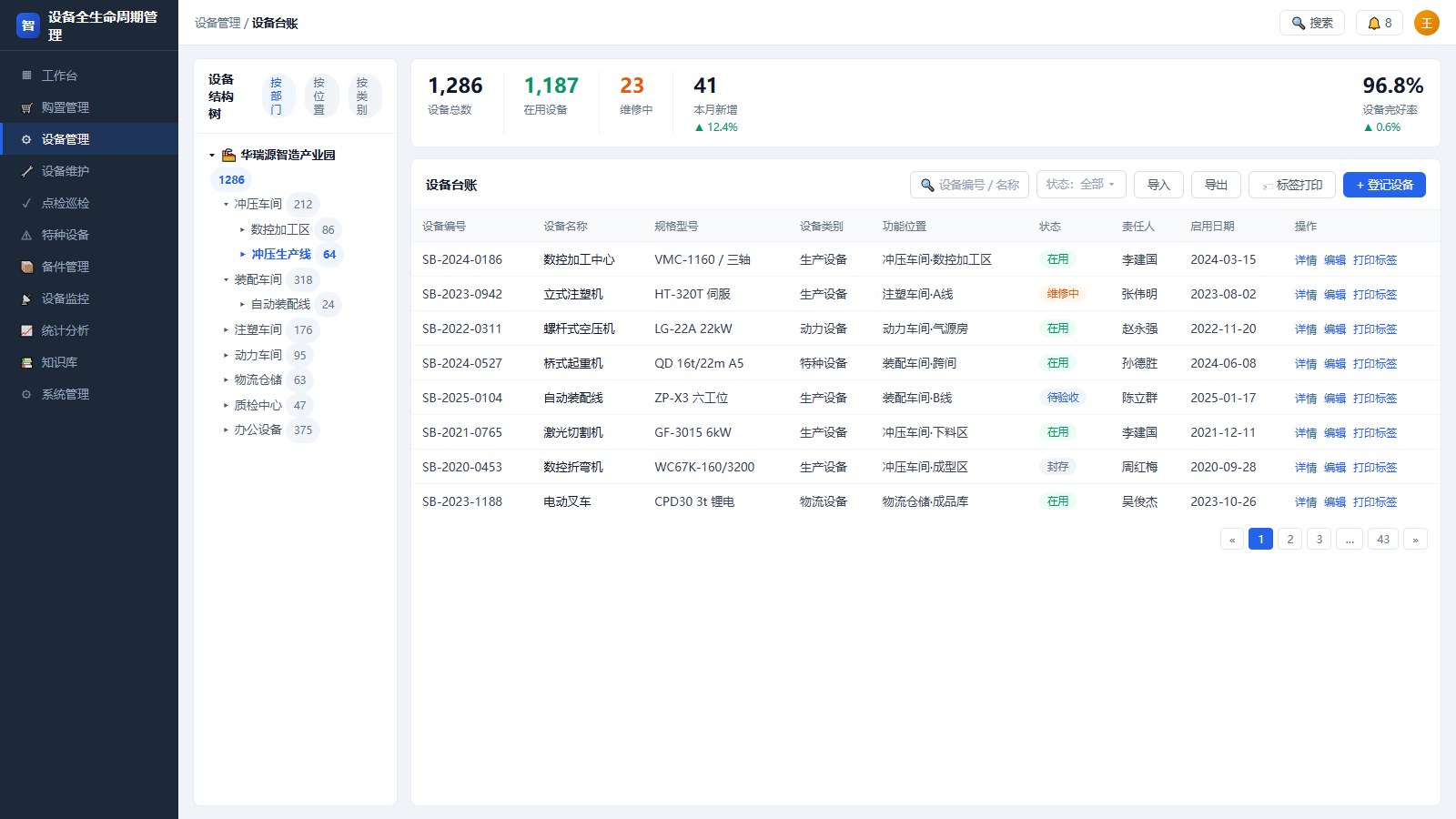This screenshot has height=819, width=1456.
Task: Click the 备件管理 box icon
Action: pyautogui.click(x=26, y=267)
